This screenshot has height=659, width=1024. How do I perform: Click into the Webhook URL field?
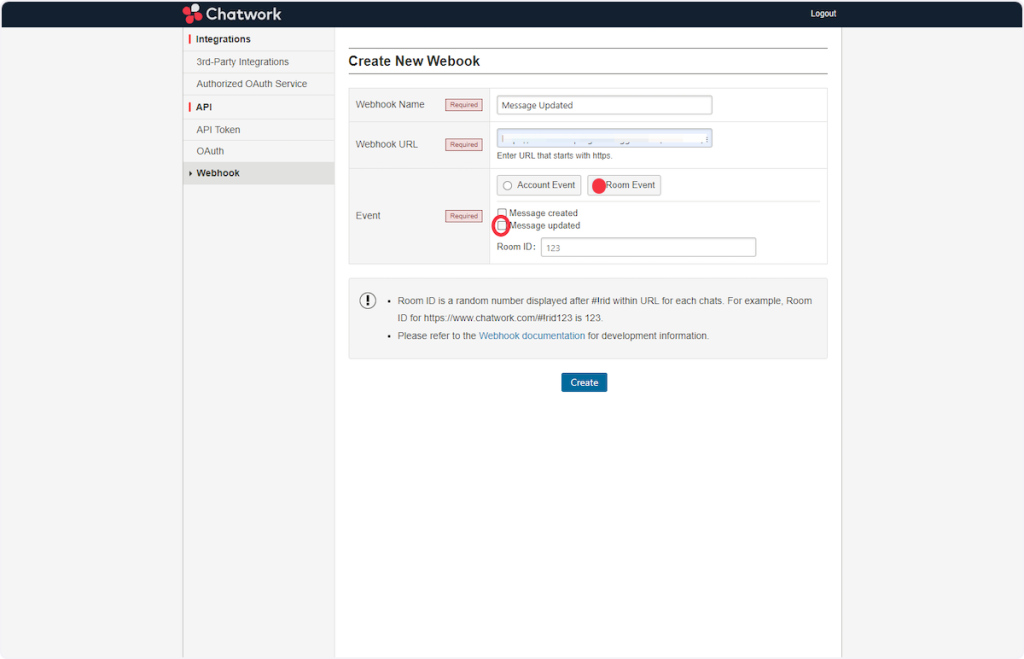[x=604, y=138]
